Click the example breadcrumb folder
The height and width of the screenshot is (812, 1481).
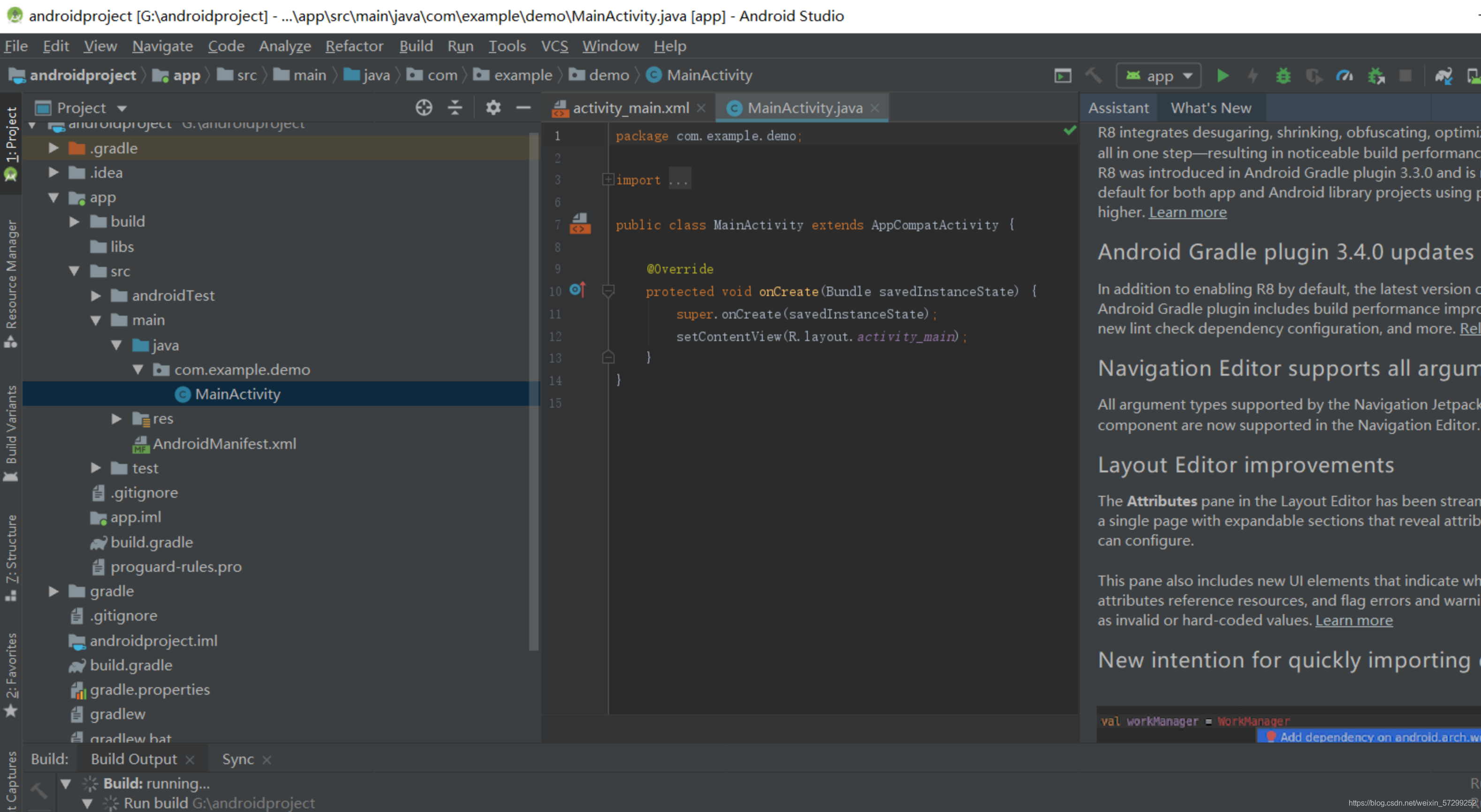[x=512, y=76]
